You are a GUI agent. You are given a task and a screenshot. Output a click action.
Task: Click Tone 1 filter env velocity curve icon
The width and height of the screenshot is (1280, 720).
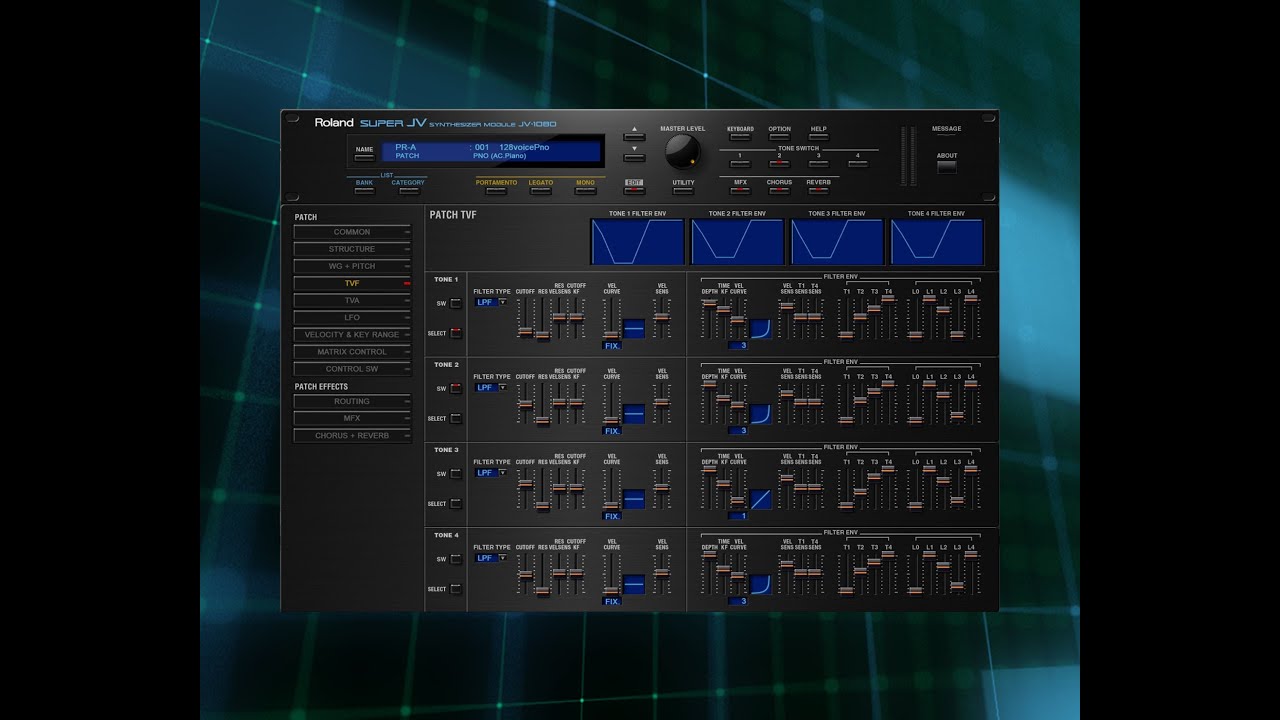click(x=761, y=329)
